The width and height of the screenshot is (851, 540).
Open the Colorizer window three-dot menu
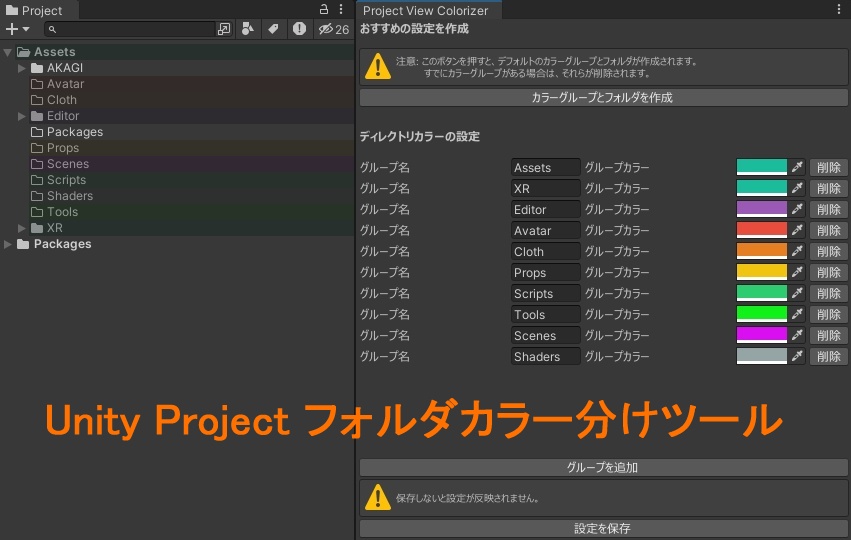[839, 9]
